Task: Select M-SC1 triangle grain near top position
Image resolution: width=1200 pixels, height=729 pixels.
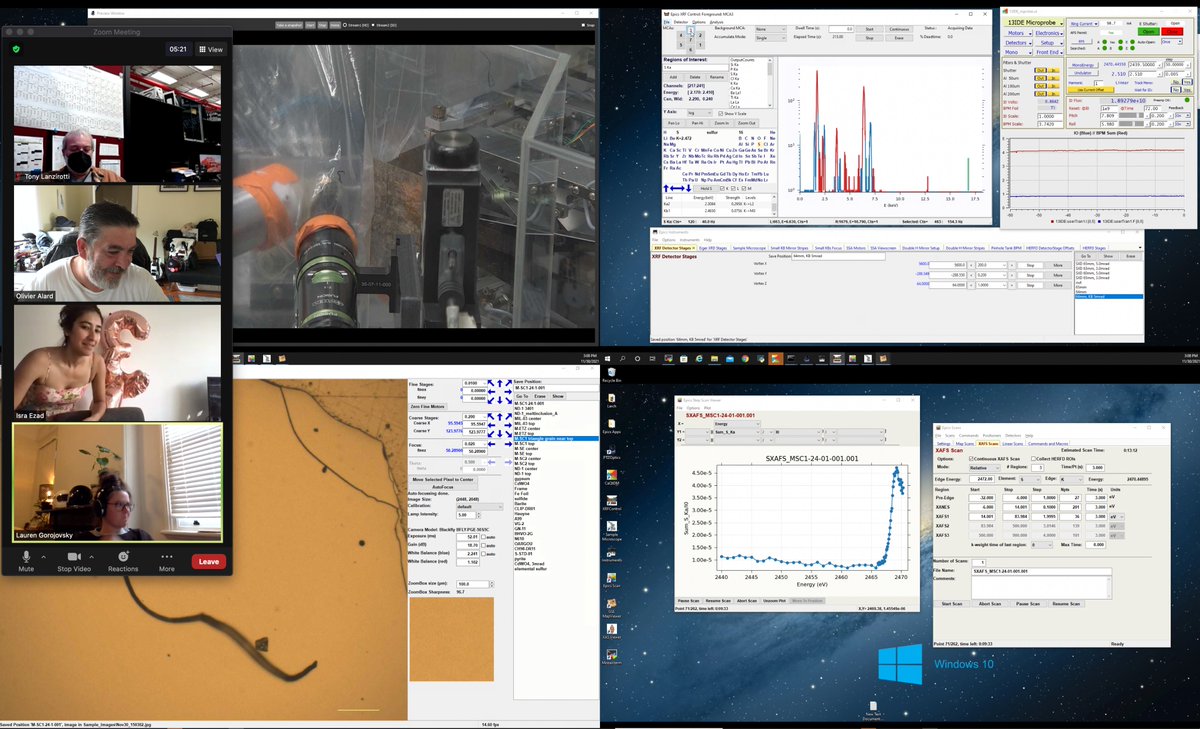Action: coord(555,438)
